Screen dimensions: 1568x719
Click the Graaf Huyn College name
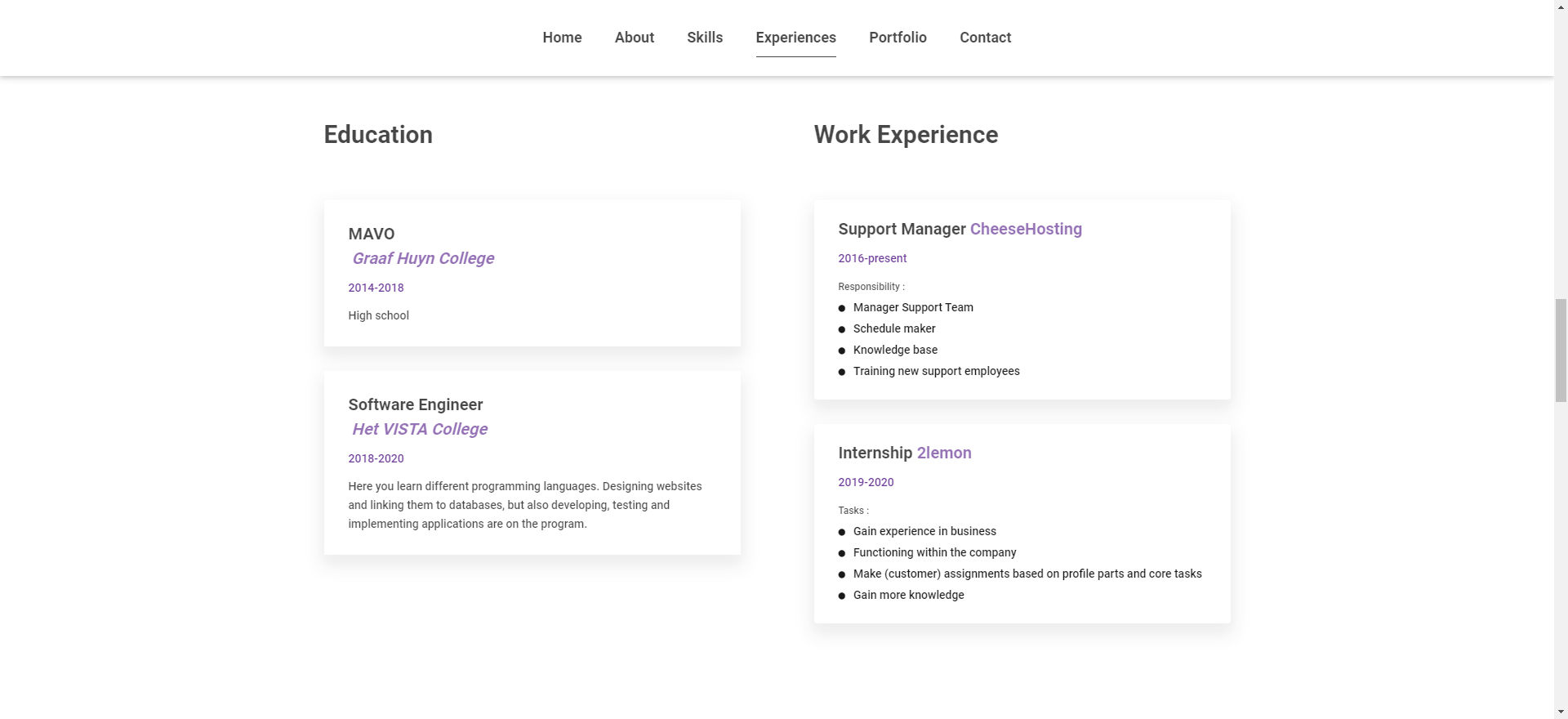(423, 259)
